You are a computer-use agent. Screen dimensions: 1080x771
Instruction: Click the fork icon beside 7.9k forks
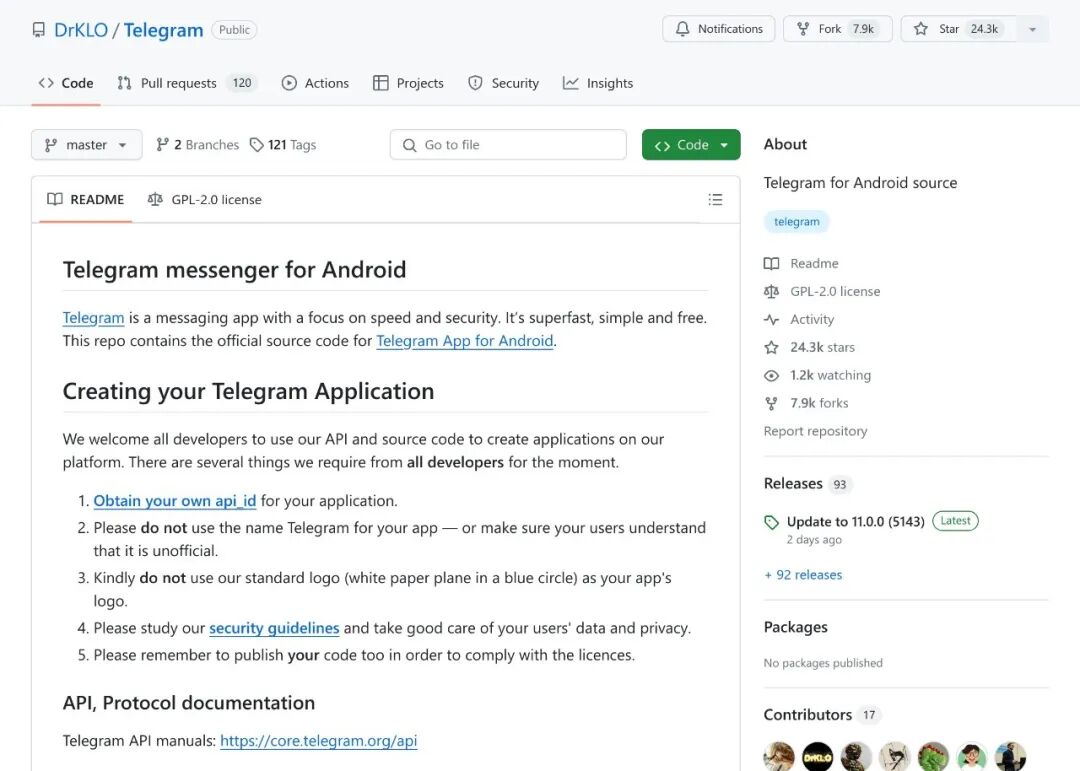(x=771, y=403)
